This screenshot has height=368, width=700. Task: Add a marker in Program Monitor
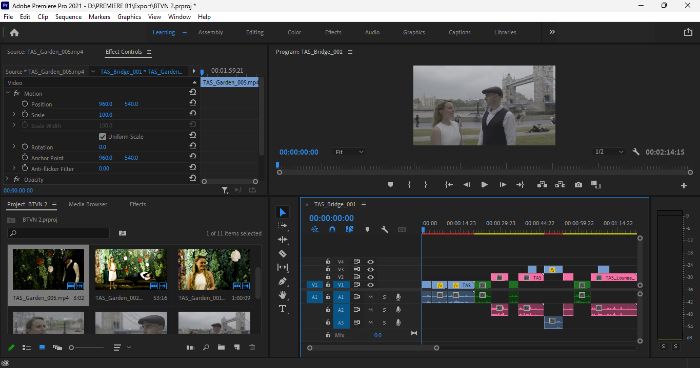point(390,184)
